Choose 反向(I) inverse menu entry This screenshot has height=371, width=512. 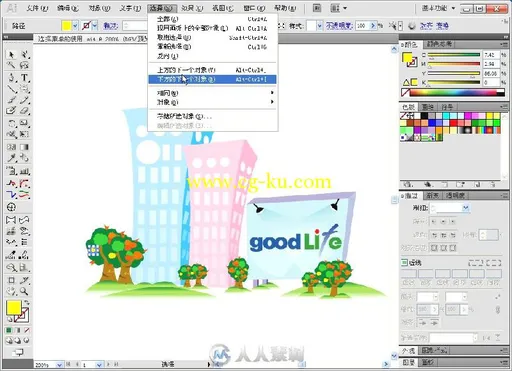[x=212, y=56]
